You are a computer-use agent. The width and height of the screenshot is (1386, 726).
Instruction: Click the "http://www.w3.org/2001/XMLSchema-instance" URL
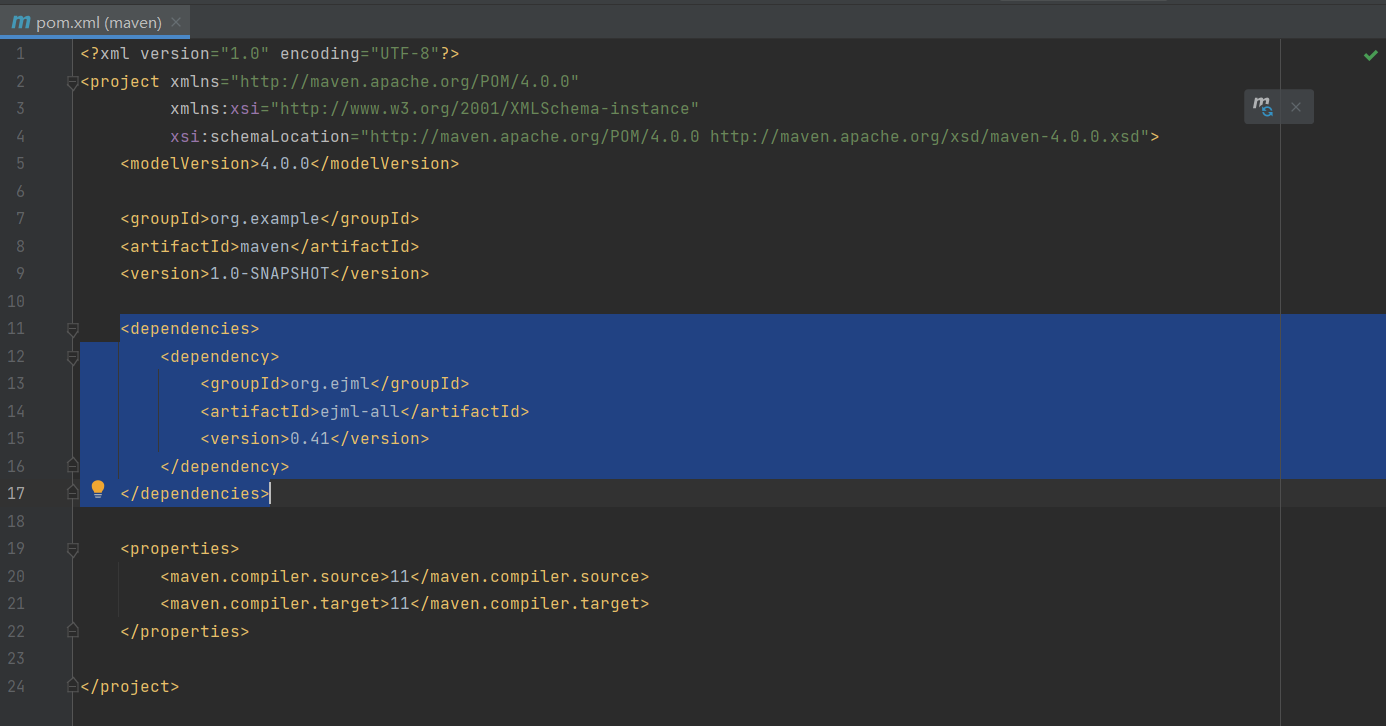485,108
